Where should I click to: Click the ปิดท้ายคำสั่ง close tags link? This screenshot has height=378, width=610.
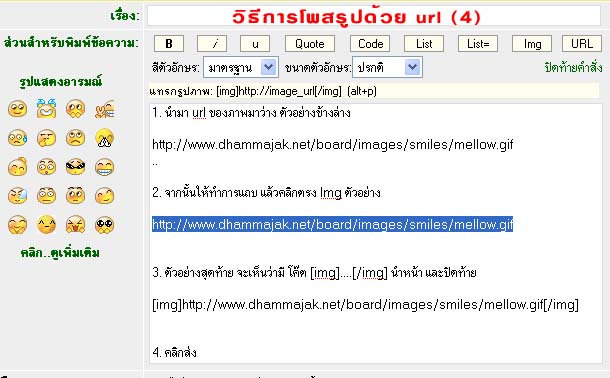point(573,68)
